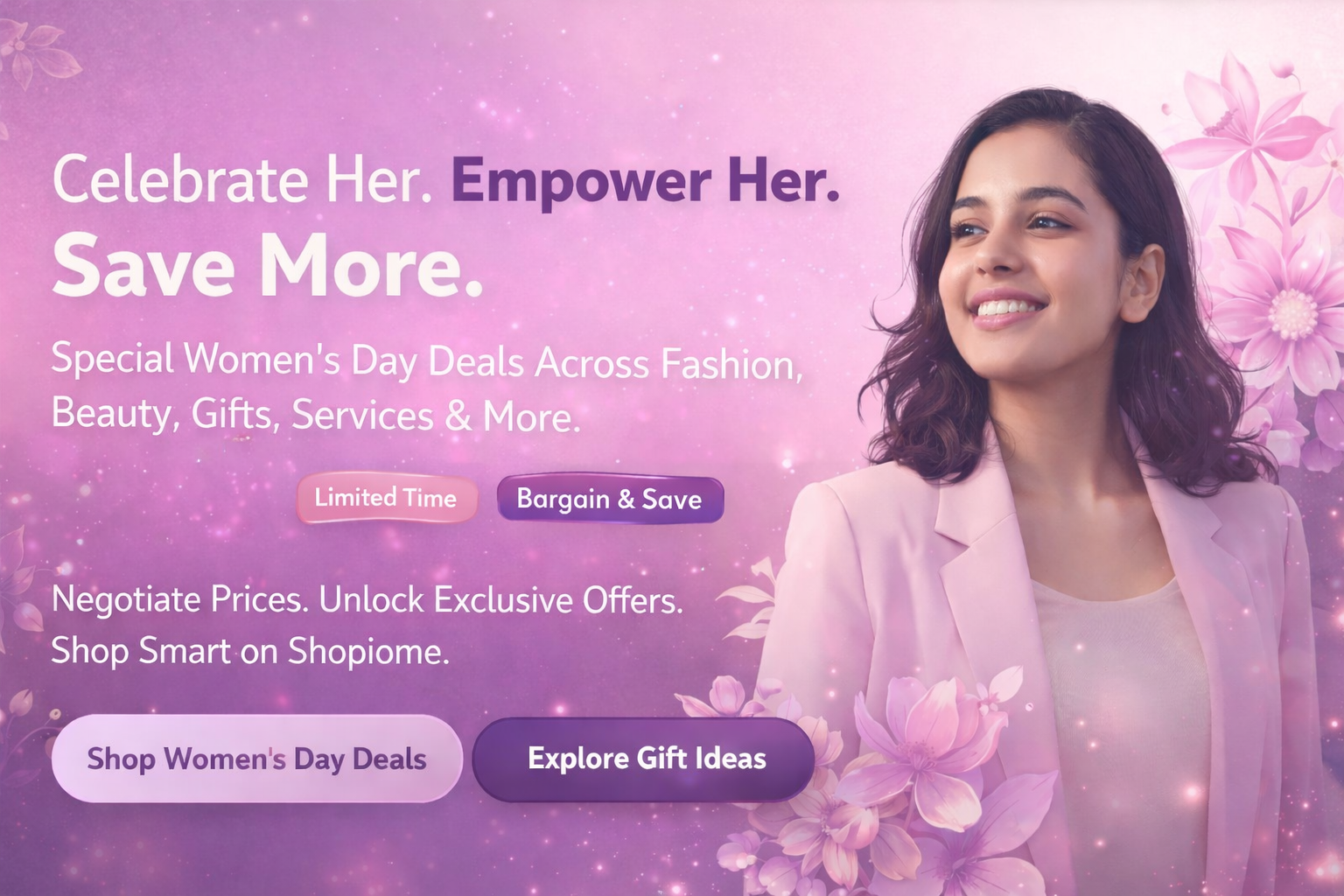Click the flower bud at bottom-left edge
Screen dimensions: 1344x896
[21, 702]
